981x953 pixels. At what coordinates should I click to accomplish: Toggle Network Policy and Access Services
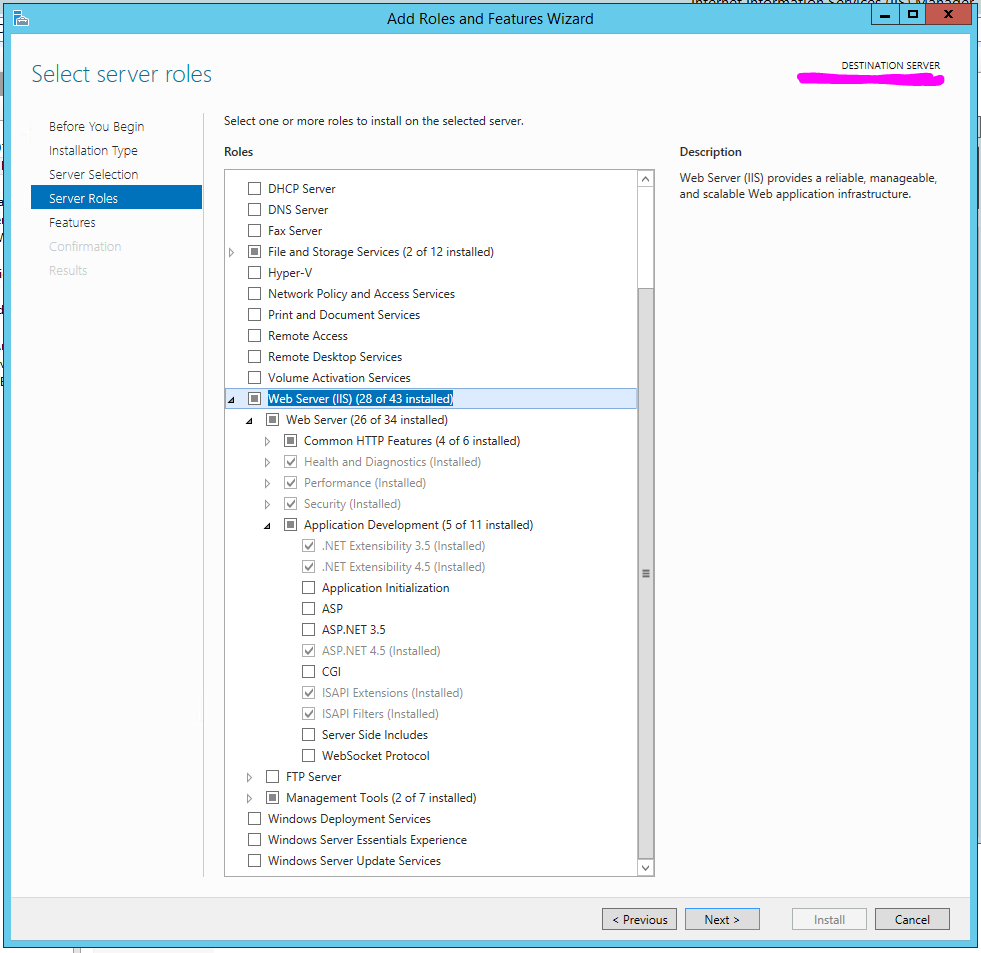pos(255,293)
